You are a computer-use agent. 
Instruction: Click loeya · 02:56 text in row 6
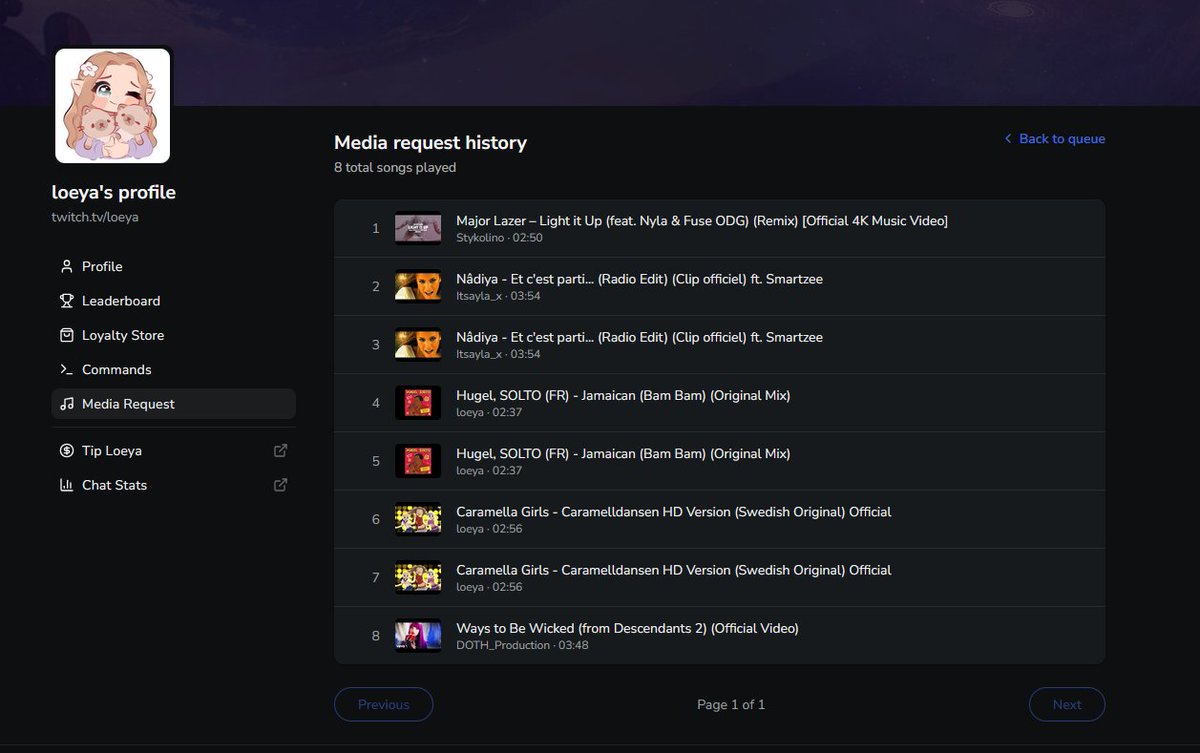(489, 528)
